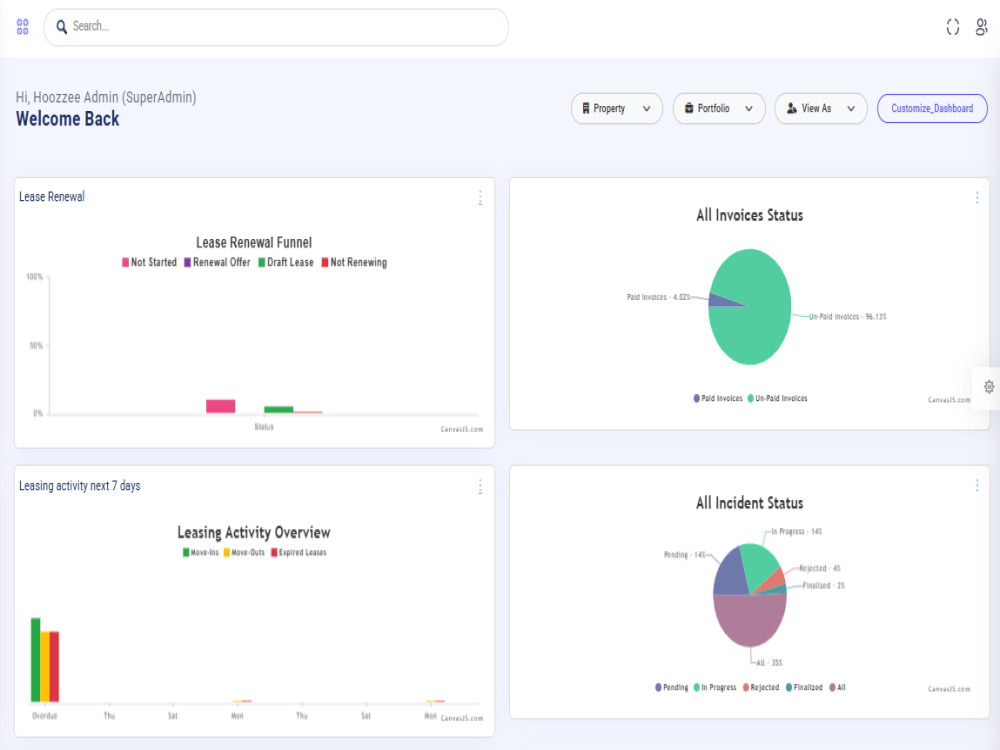The width and height of the screenshot is (1000, 750).
Task: Click the All - 35% pie label
Action: click(x=769, y=663)
